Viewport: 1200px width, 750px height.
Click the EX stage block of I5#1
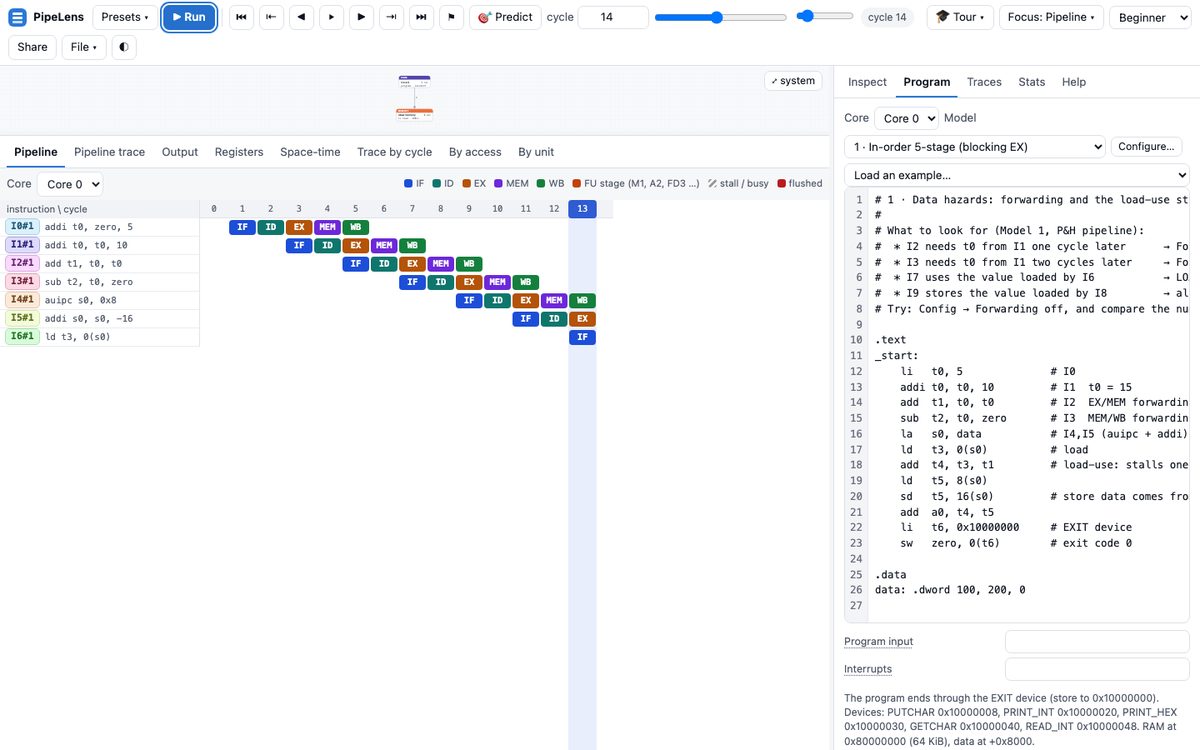click(582, 319)
